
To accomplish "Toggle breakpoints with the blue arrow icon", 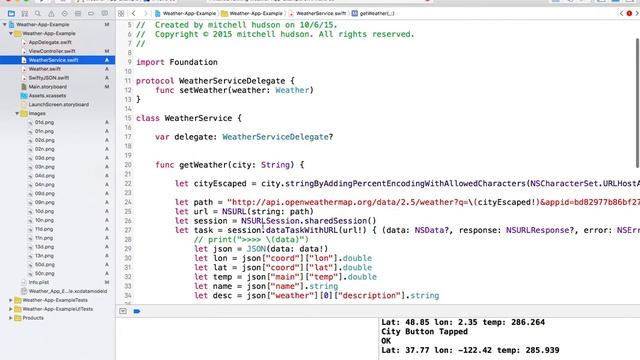I will tap(137, 311).
